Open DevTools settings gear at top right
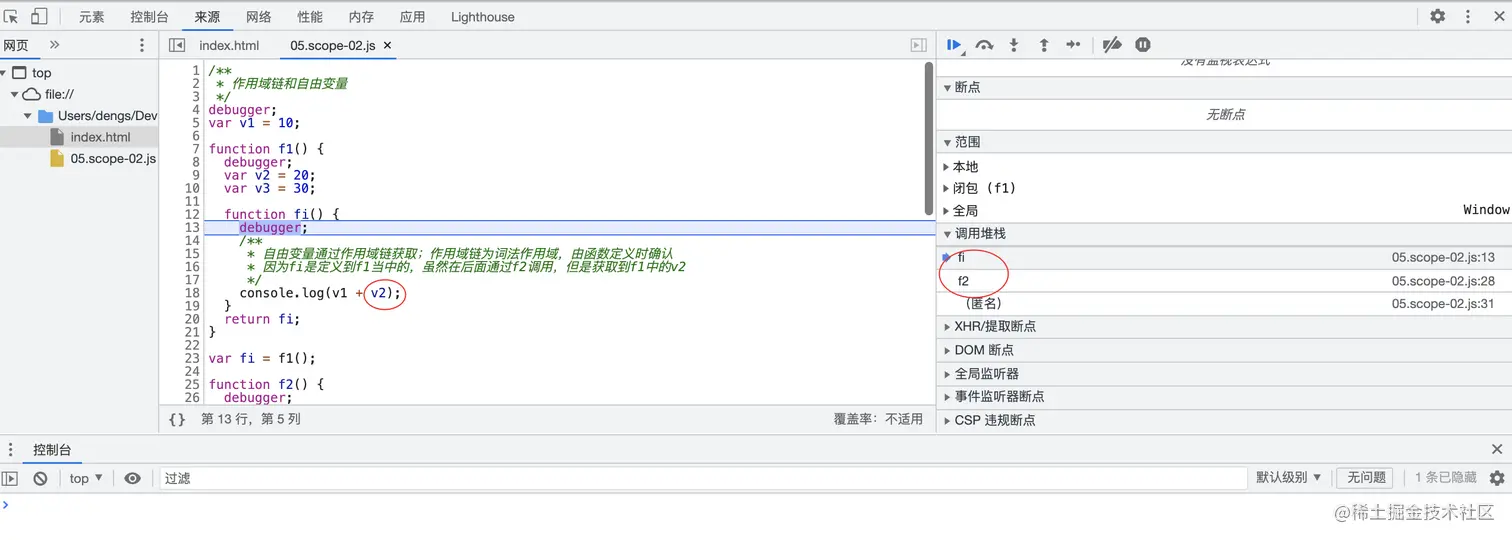This screenshot has height=540, width=1512. pos(1437,16)
